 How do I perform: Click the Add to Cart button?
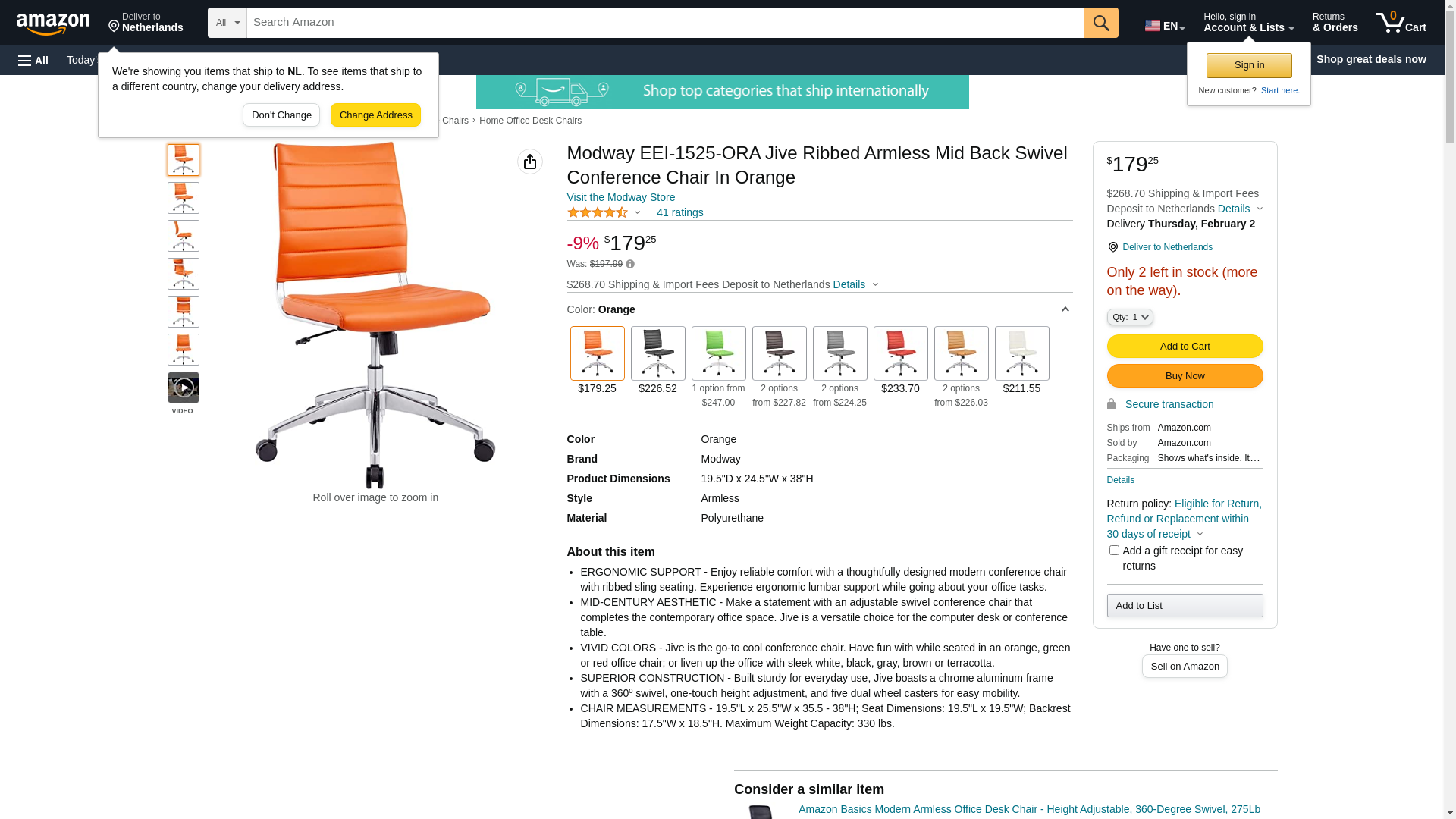click(x=1185, y=346)
